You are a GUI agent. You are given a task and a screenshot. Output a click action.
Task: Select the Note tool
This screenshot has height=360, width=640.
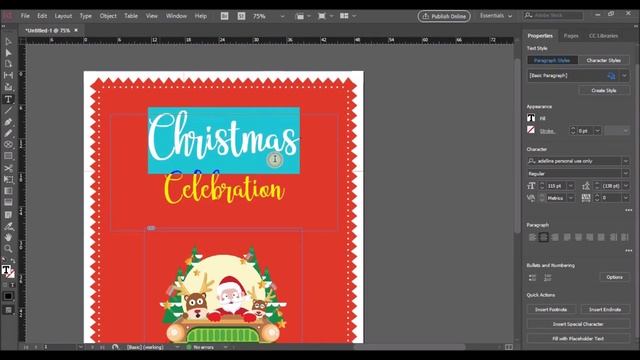(x=8, y=215)
